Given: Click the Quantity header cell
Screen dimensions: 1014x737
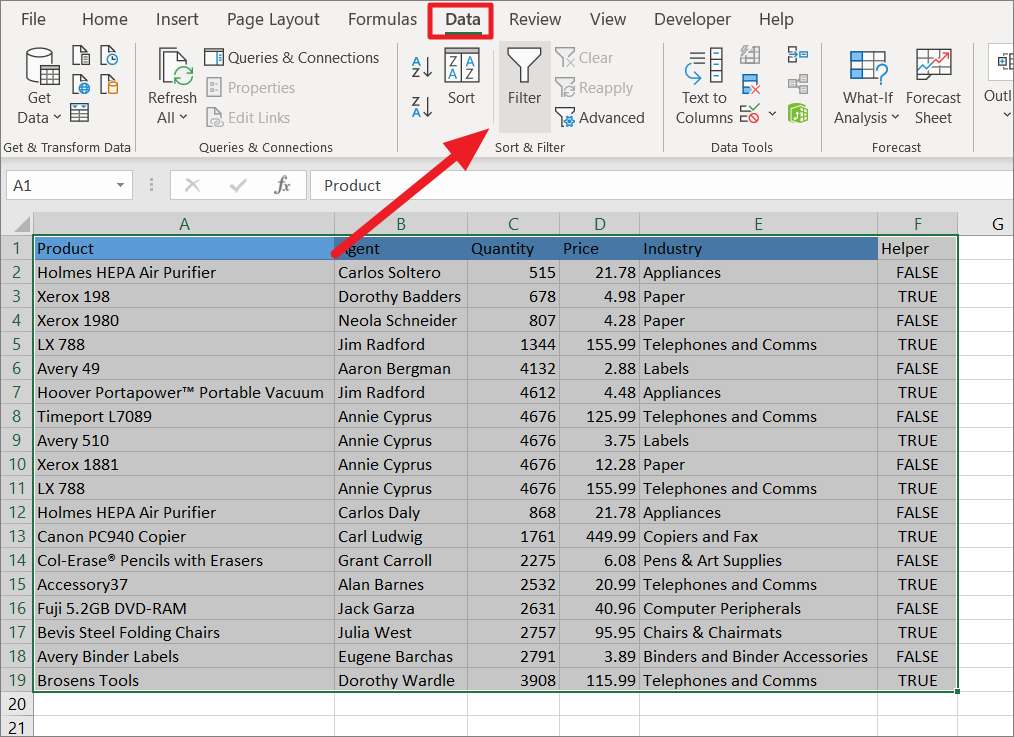Looking at the screenshot, I should [x=513, y=248].
